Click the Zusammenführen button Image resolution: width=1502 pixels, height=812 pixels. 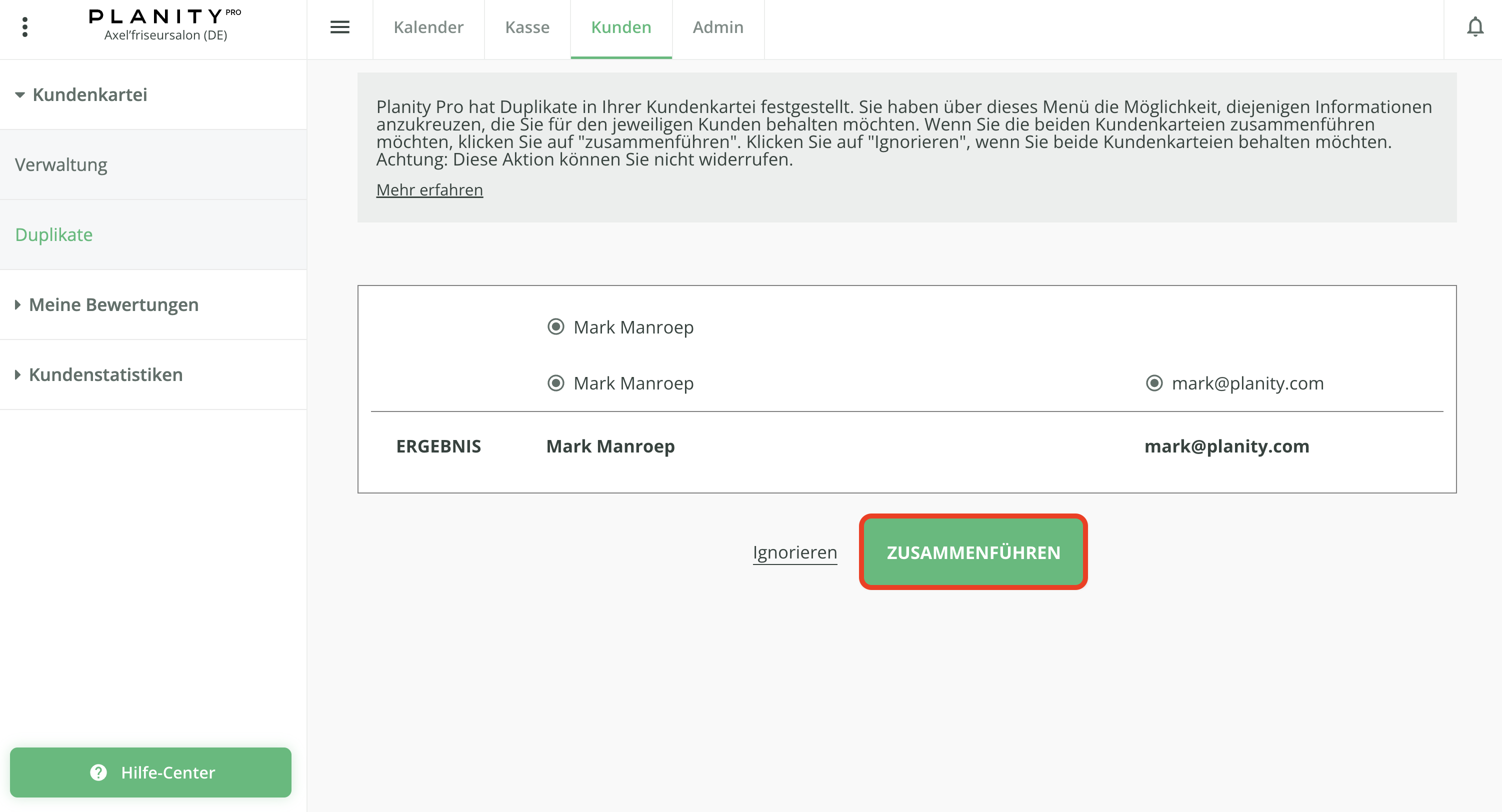pyautogui.click(x=972, y=552)
